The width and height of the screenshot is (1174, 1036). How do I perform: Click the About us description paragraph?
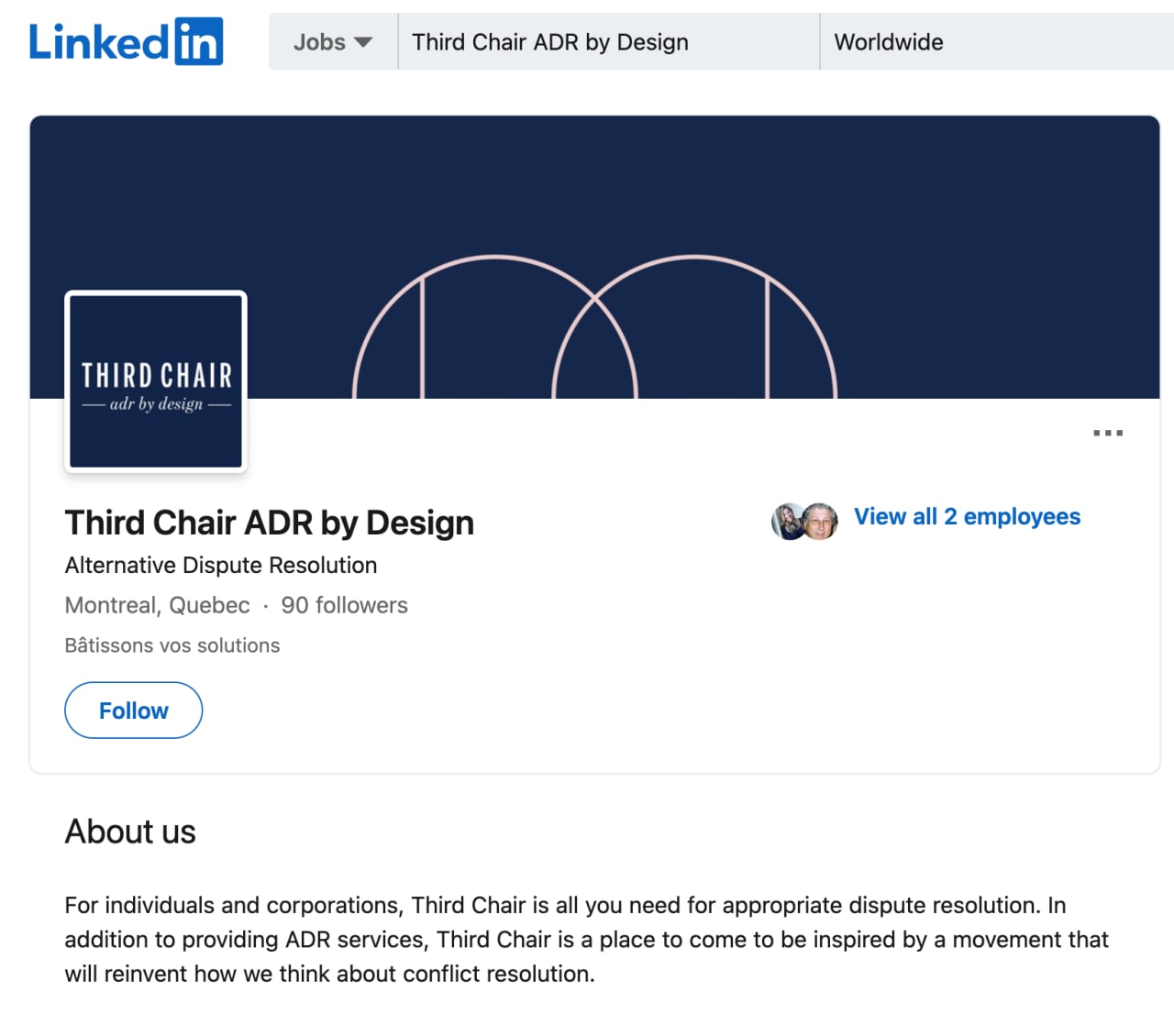click(587, 940)
